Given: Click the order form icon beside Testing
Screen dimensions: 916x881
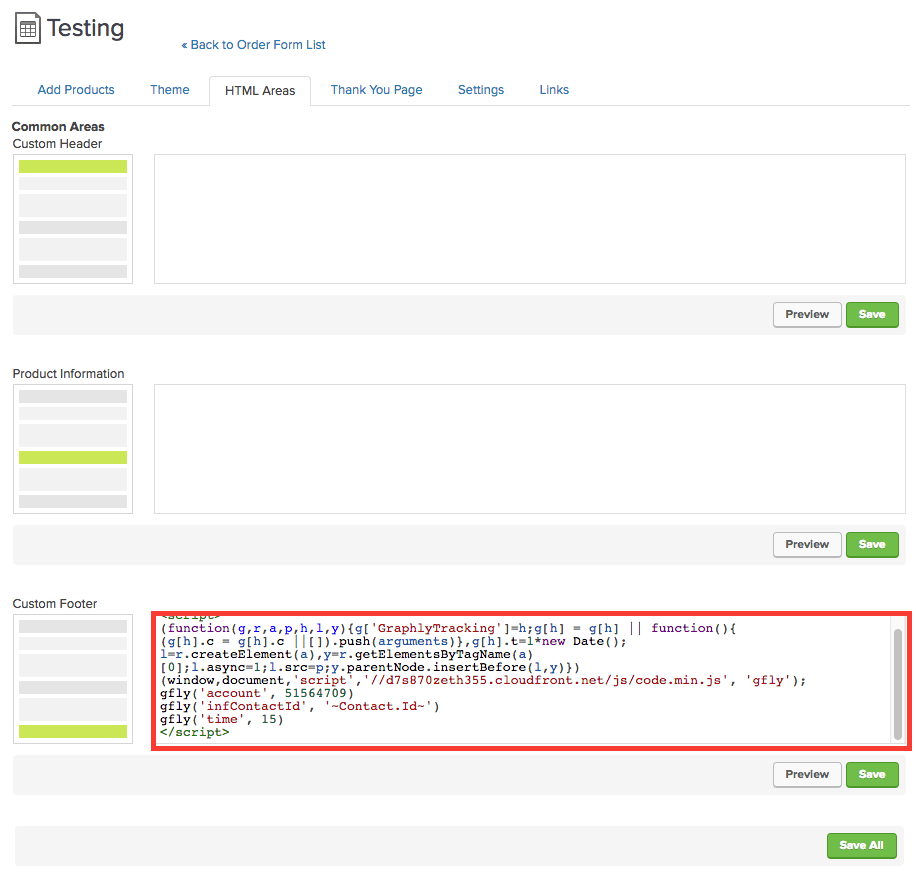Looking at the screenshot, I should coord(27,28).
